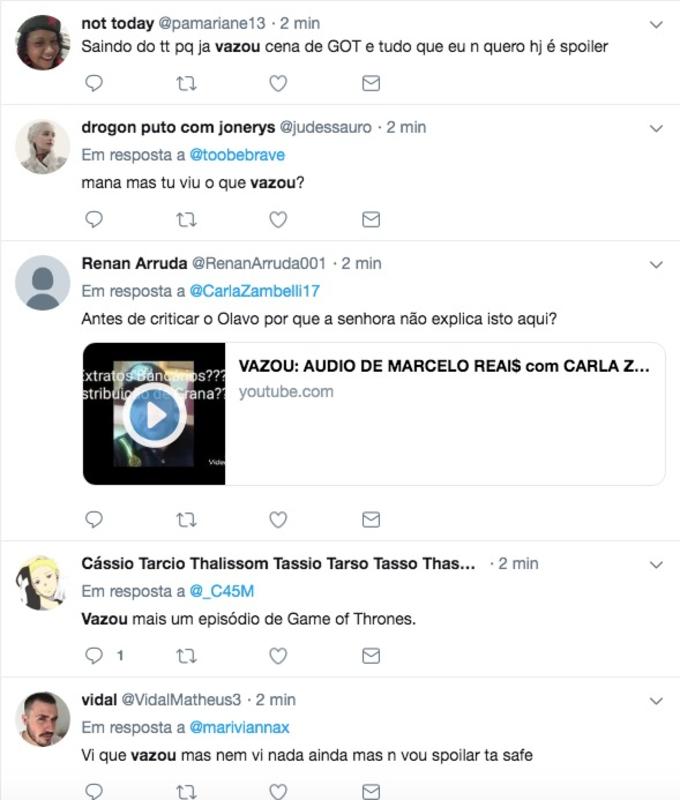Open the chevron menu on vidal's tweet
The image size is (680, 800).
click(656, 701)
